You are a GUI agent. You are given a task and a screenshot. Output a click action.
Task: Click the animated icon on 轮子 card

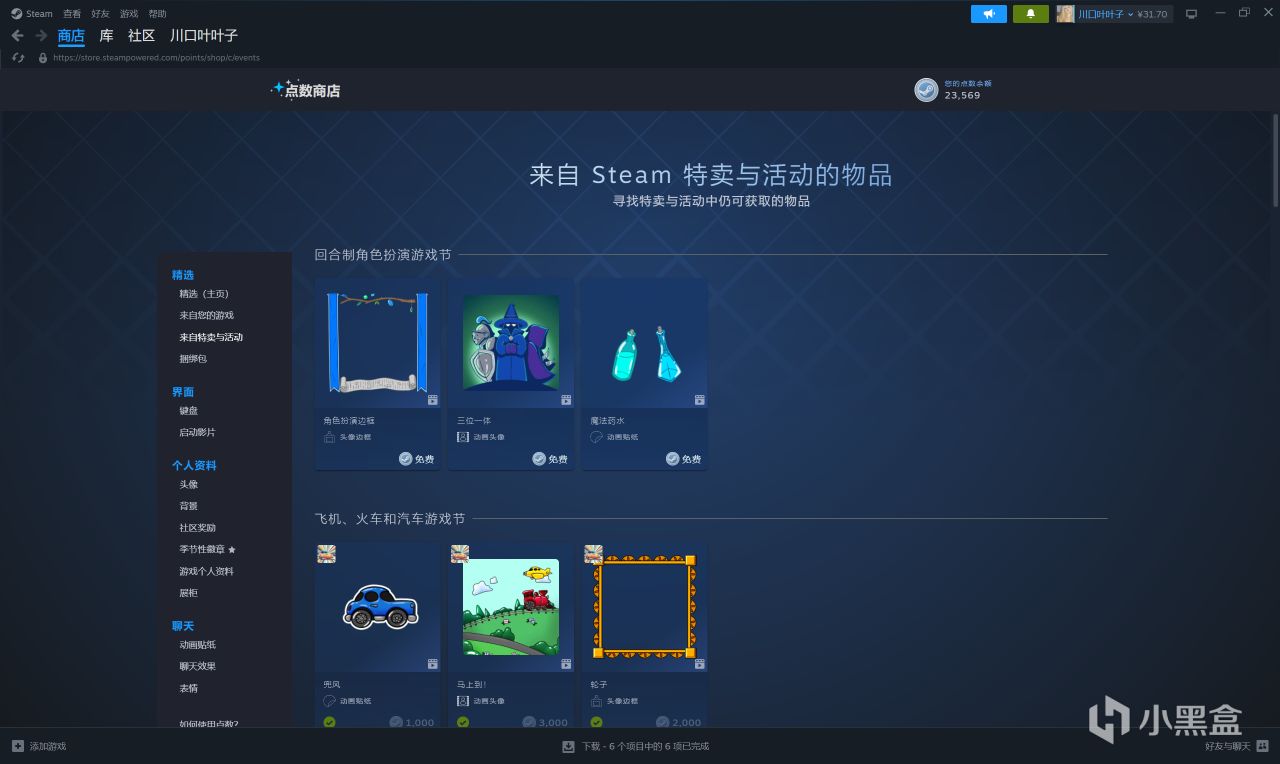[700, 664]
